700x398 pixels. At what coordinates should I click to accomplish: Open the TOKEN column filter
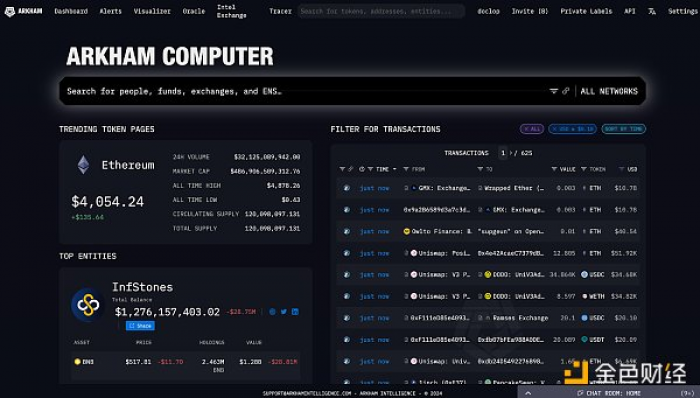coord(583,169)
